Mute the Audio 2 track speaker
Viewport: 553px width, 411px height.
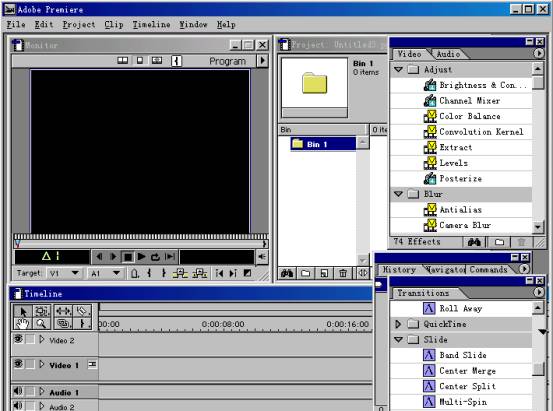pyautogui.click(x=18, y=406)
